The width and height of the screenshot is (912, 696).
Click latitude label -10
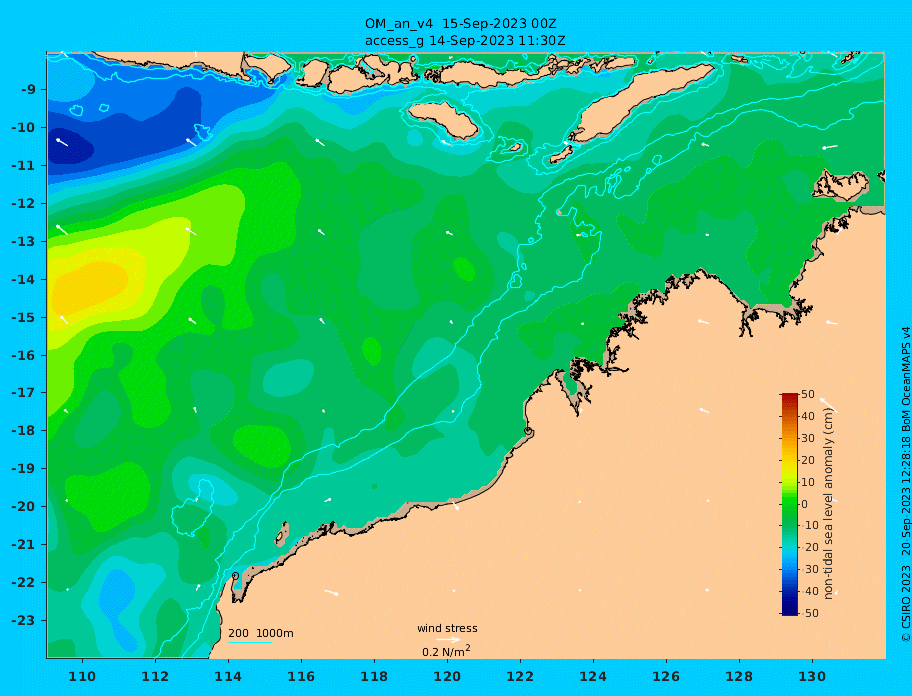(x=24, y=127)
